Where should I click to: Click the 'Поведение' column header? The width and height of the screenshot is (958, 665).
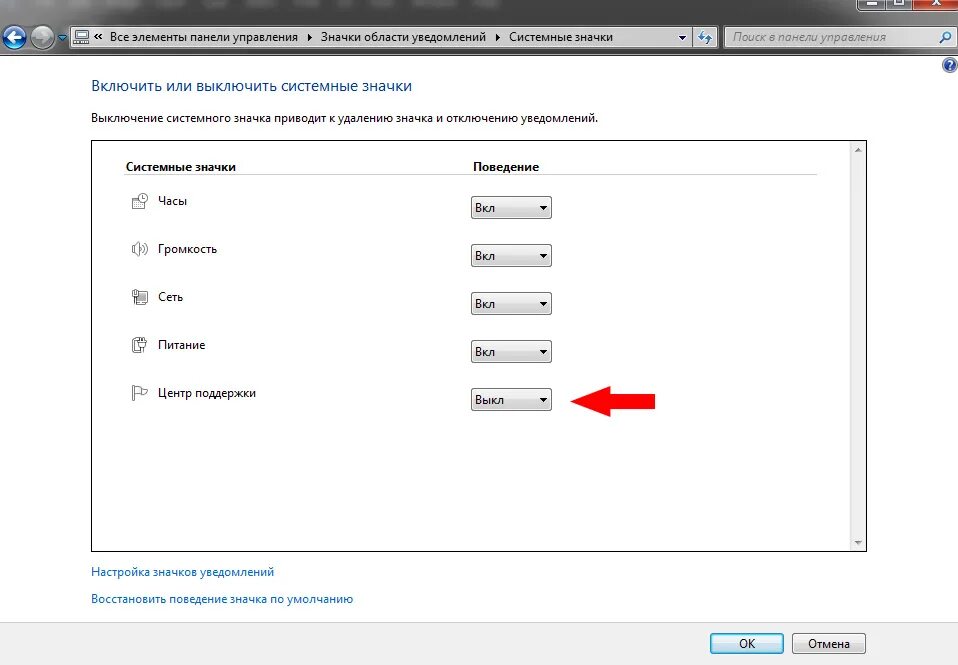pos(506,167)
